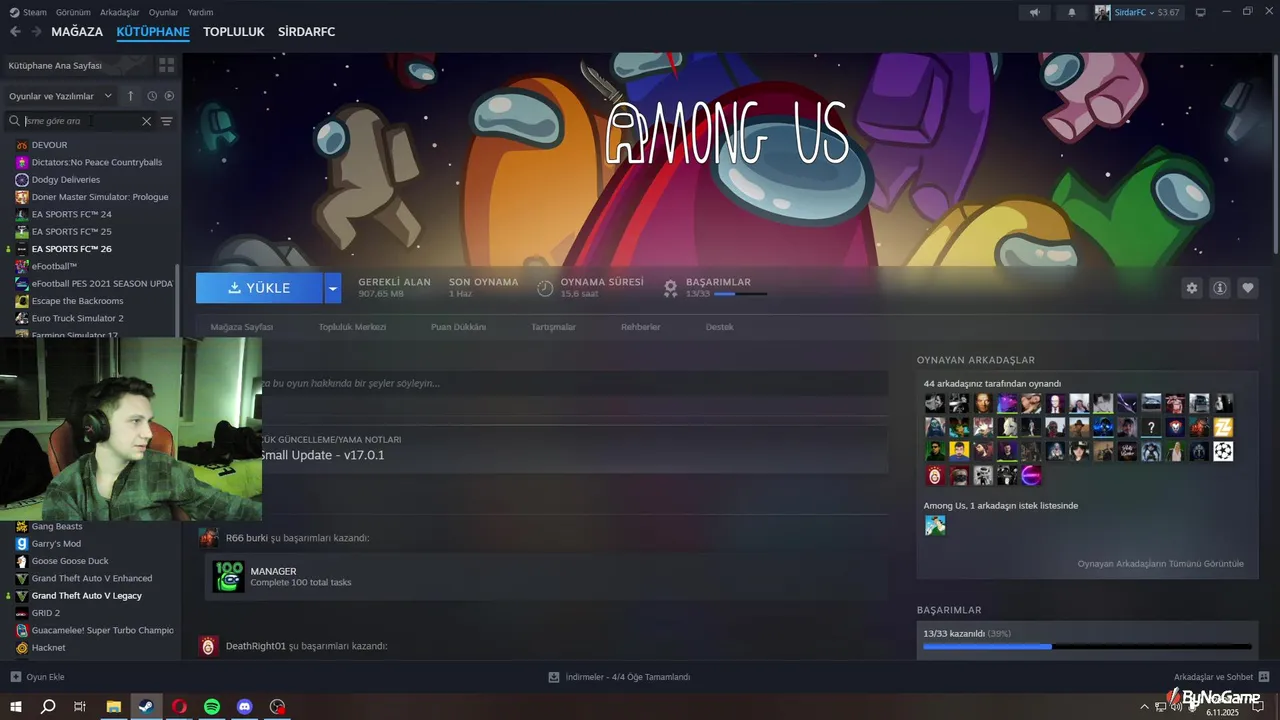Open the Arkadaşlar menu
1280x720 pixels.
pos(120,12)
